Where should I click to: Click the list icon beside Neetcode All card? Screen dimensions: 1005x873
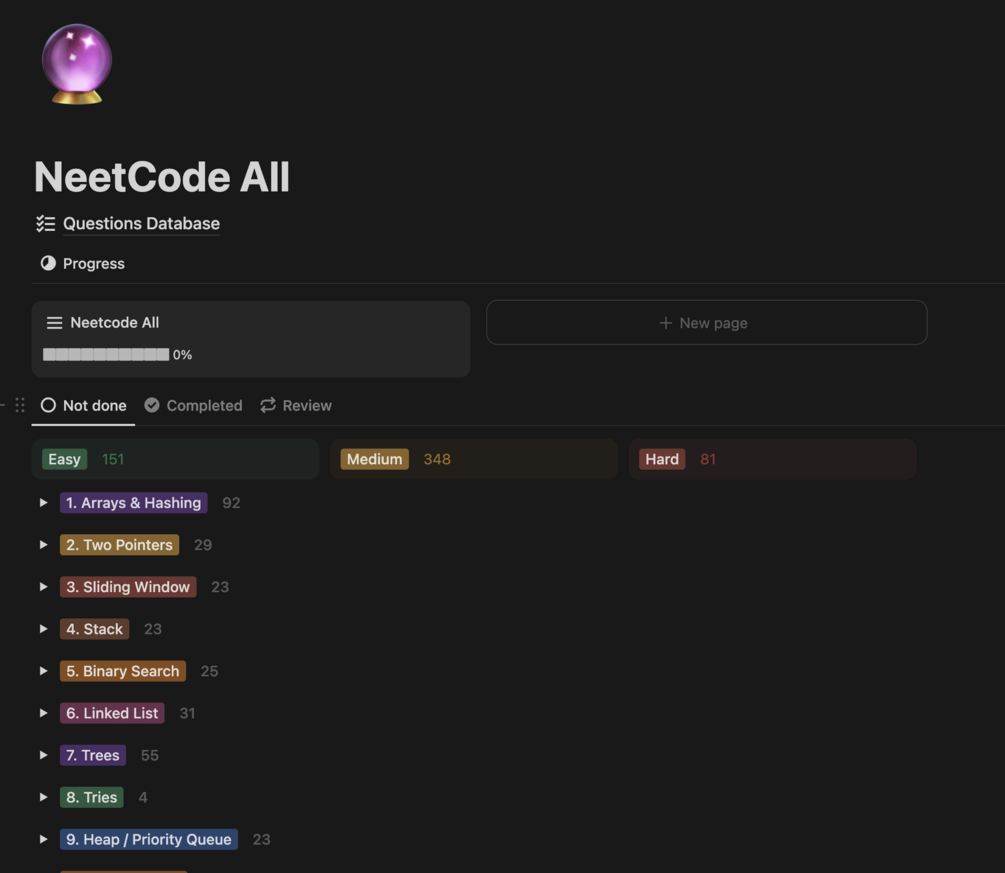click(54, 323)
